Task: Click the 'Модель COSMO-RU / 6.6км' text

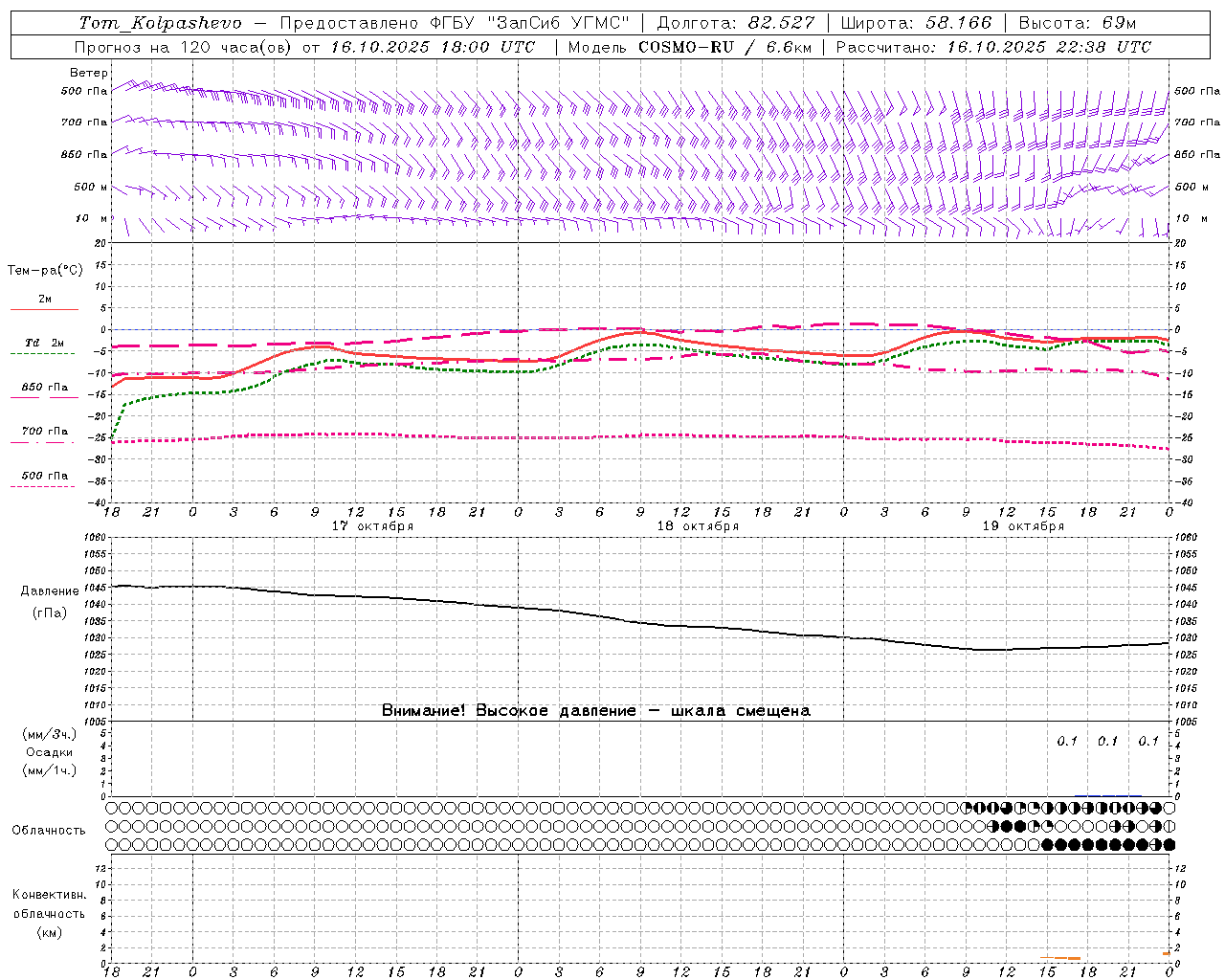Action: 689,47
